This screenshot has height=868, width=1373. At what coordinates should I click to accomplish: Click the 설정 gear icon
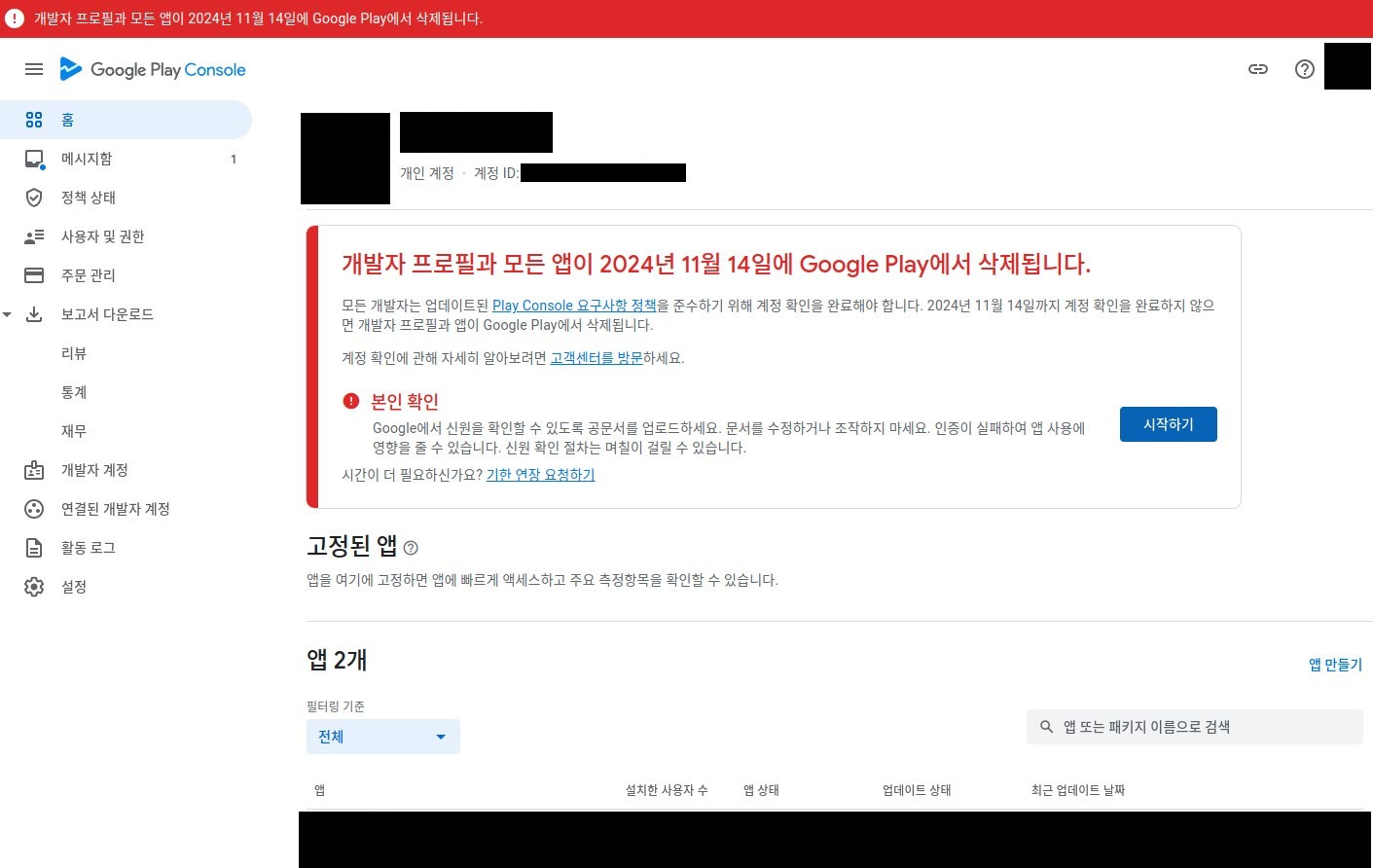(34, 587)
